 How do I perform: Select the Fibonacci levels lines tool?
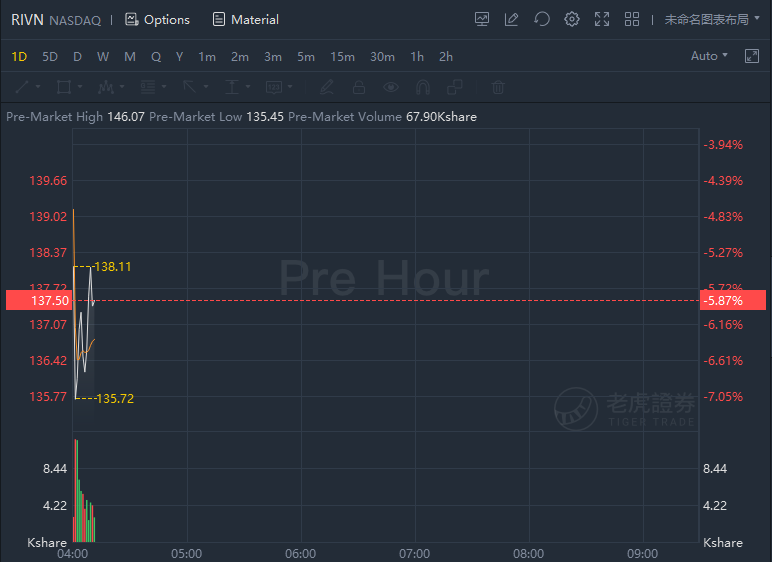148,87
